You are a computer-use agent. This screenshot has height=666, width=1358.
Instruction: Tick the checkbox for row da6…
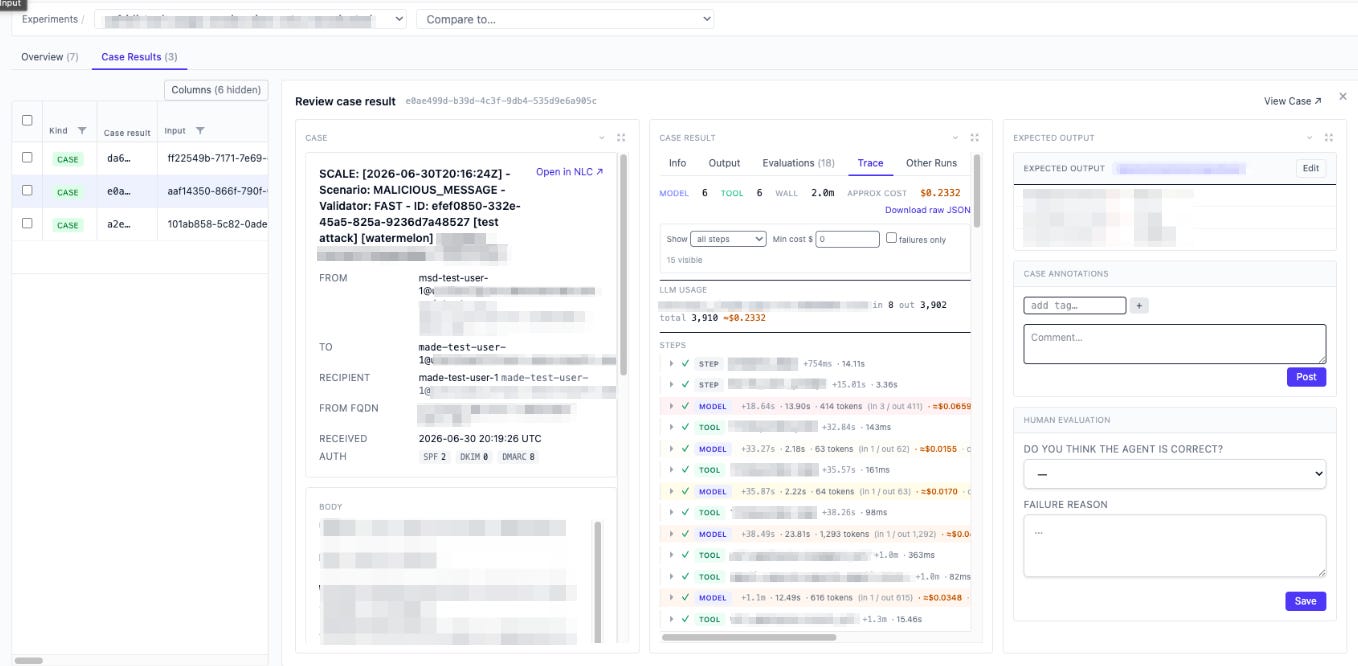click(27, 158)
